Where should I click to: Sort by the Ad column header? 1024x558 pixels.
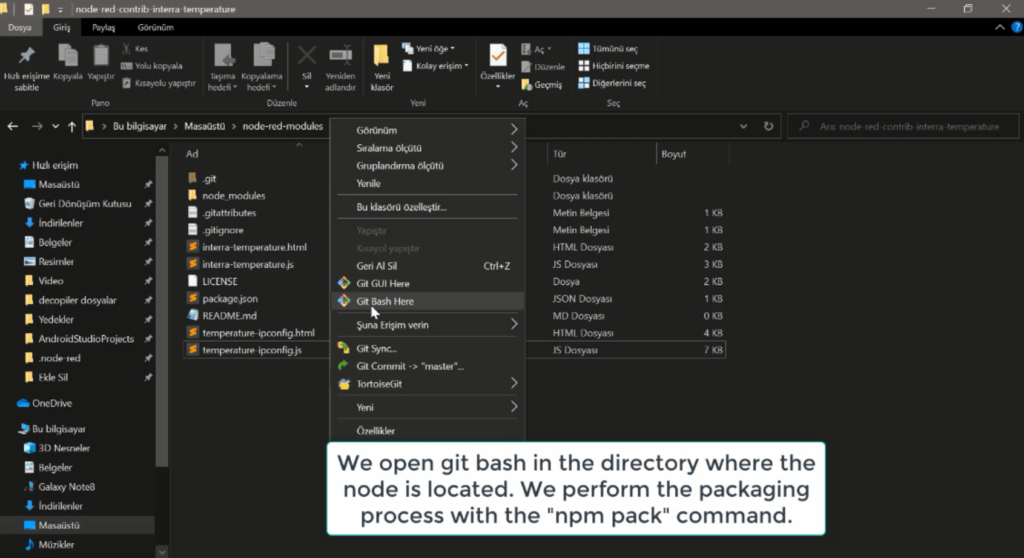[192, 154]
